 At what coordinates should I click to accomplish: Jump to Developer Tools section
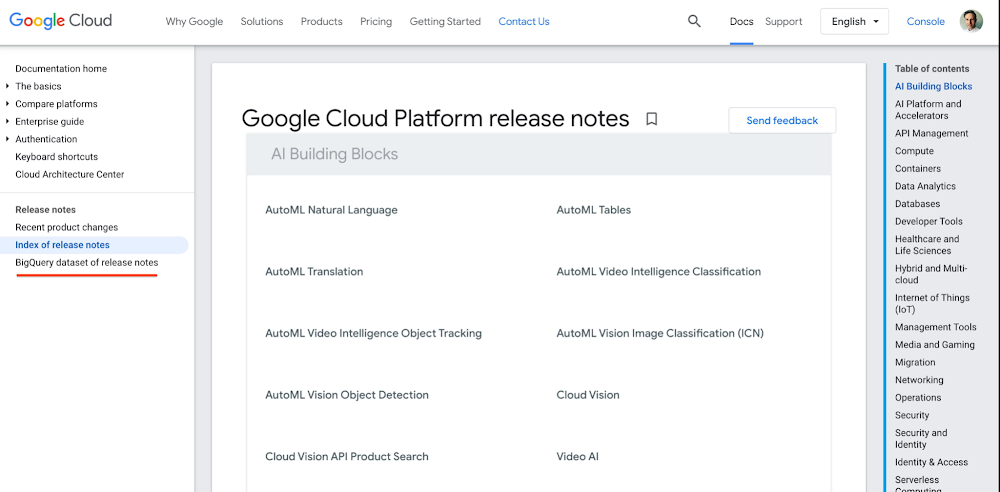929,221
